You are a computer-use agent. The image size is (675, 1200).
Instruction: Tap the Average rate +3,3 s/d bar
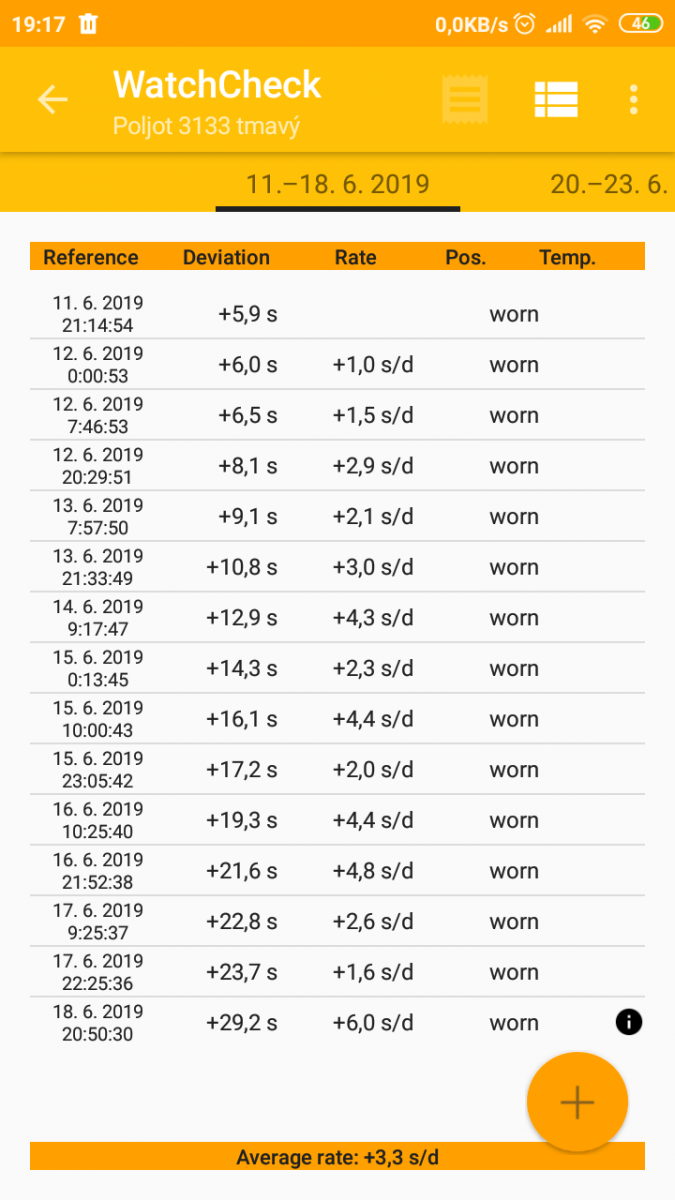click(x=337, y=1158)
